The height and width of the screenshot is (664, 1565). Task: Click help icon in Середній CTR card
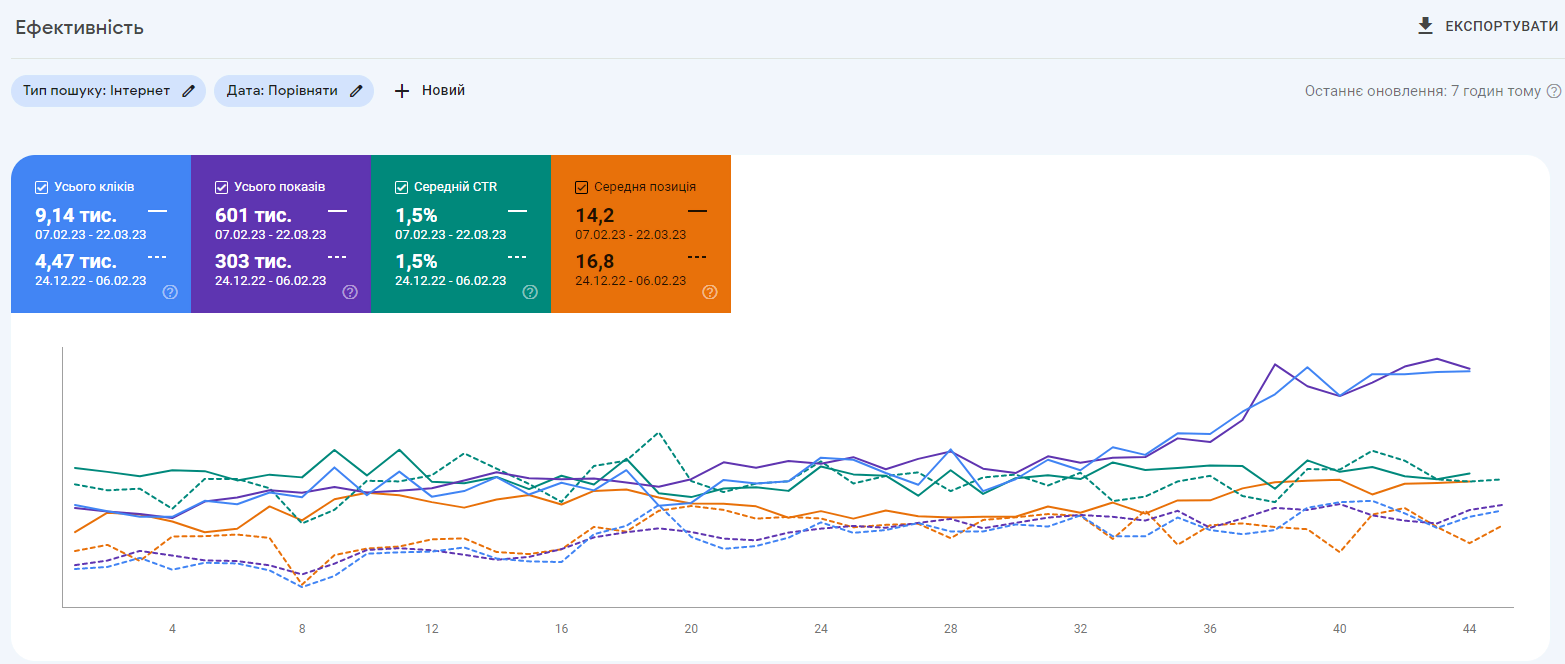pyautogui.click(x=530, y=292)
